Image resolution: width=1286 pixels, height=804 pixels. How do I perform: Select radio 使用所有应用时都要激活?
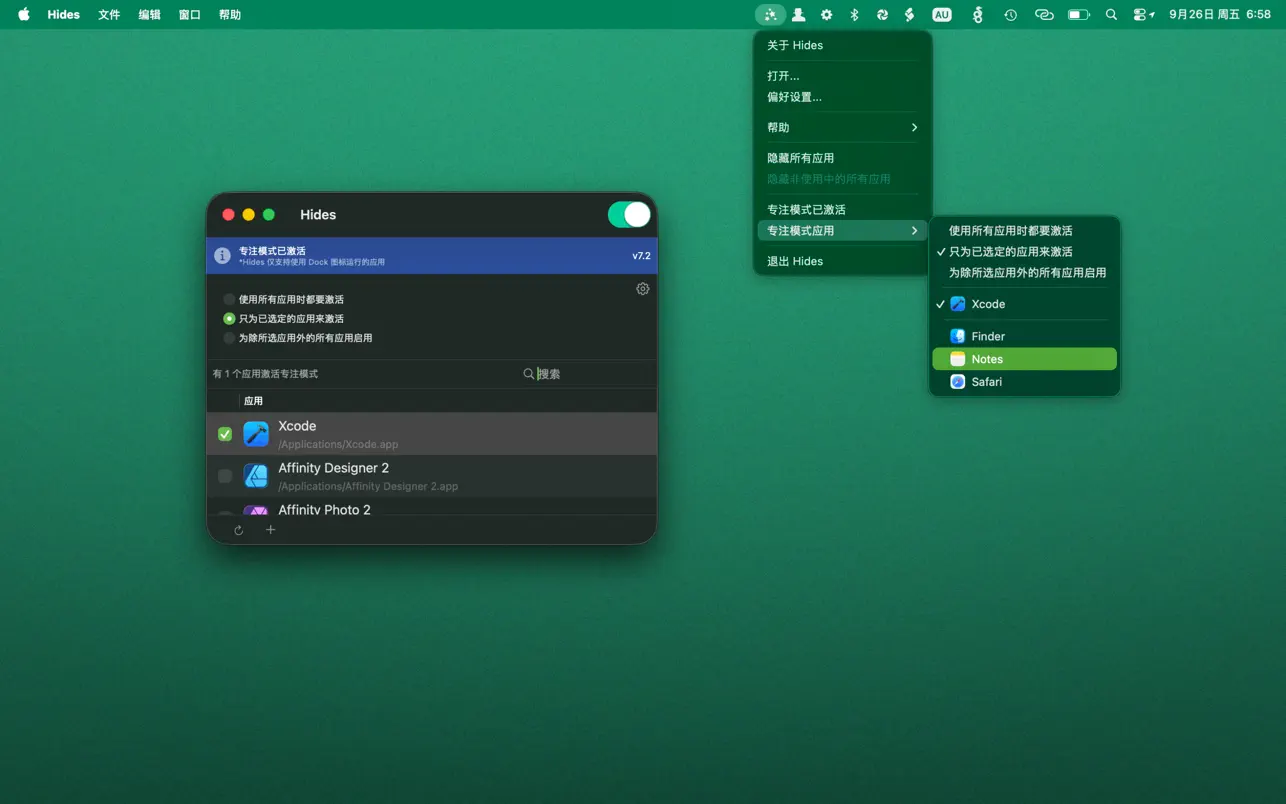[229, 300]
